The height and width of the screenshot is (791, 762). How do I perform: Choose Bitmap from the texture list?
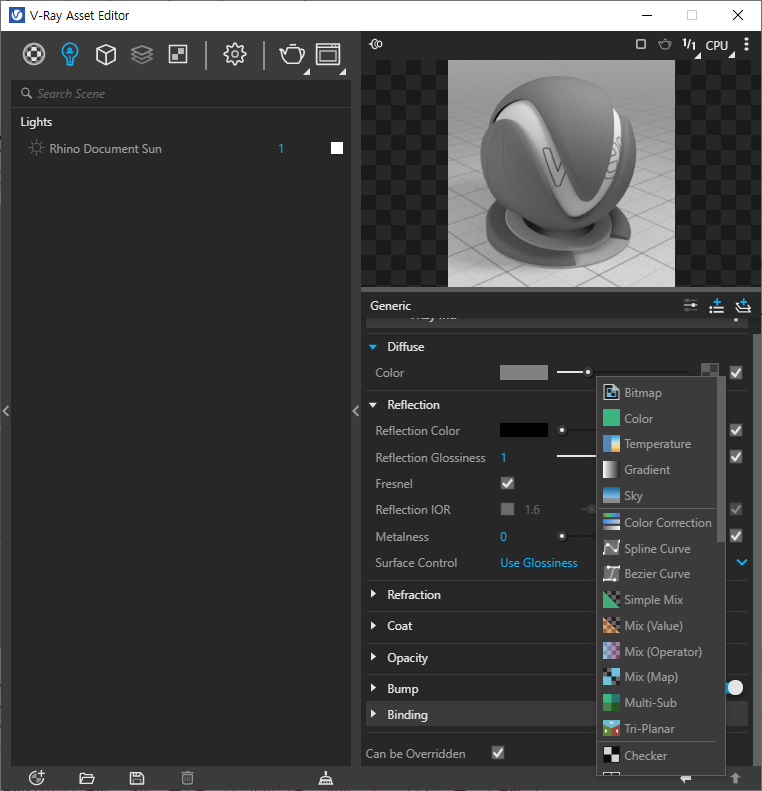coord(657,392)
